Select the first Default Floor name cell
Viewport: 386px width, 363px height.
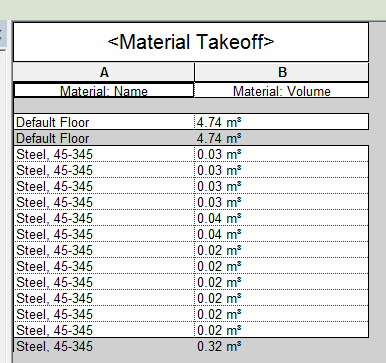pos(104,122)
